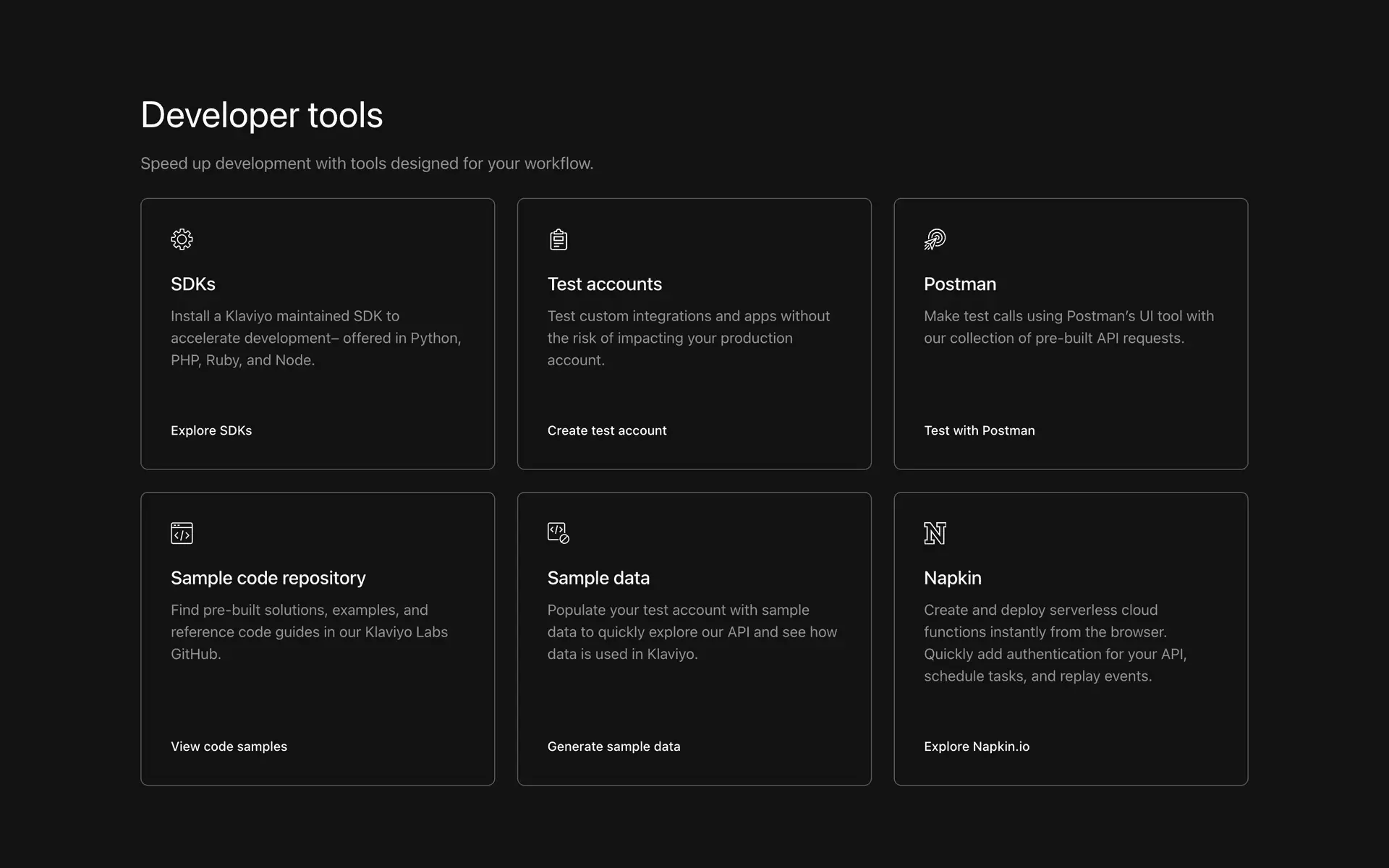Viewport: 1389px width, 868px height.
Task: Click the Napkin N logo icon
Action: (935, 533)
